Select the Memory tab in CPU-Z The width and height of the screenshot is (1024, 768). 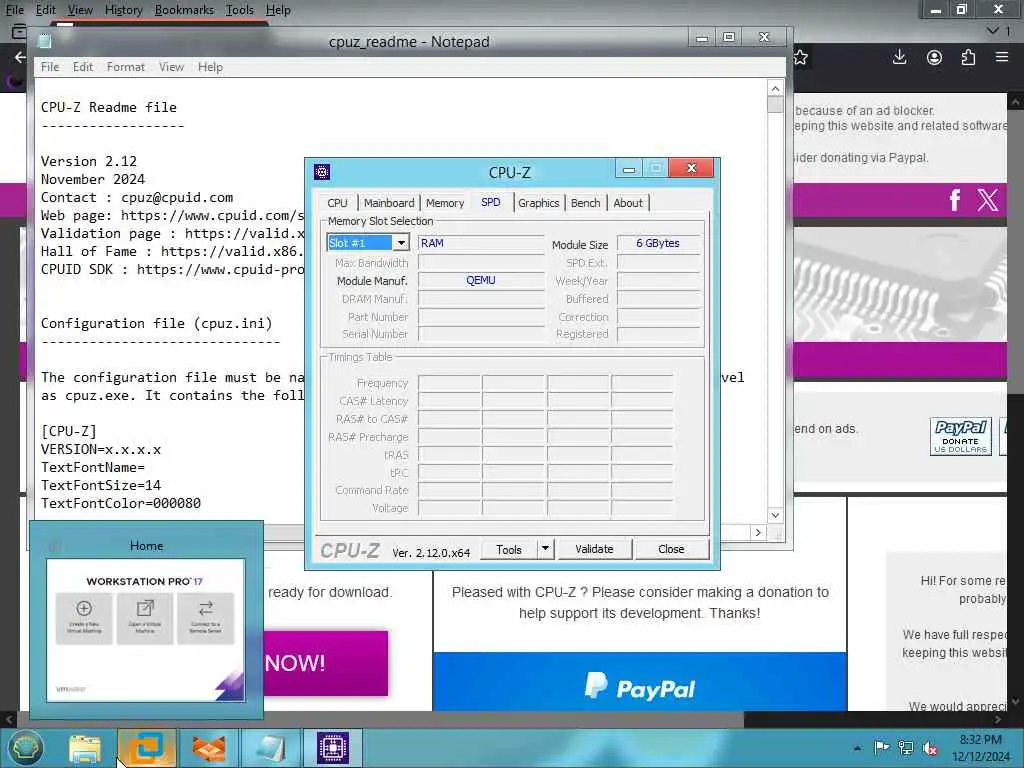click(x=445, y=203)
